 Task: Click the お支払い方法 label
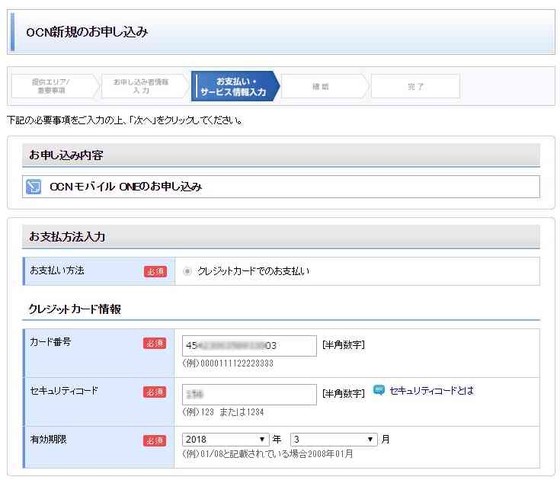[57, 270]
